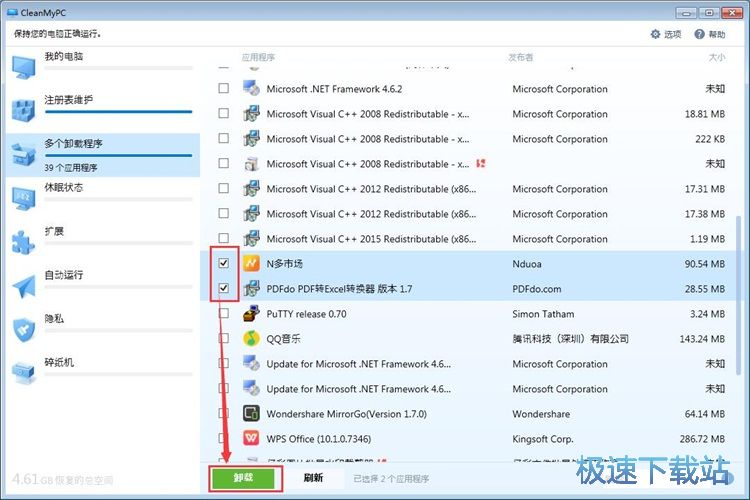The image size is (750, 500).
Task: Uncheck the PDFdo PDF转Excel转换器 checkbox
Action: pos(223,288)
